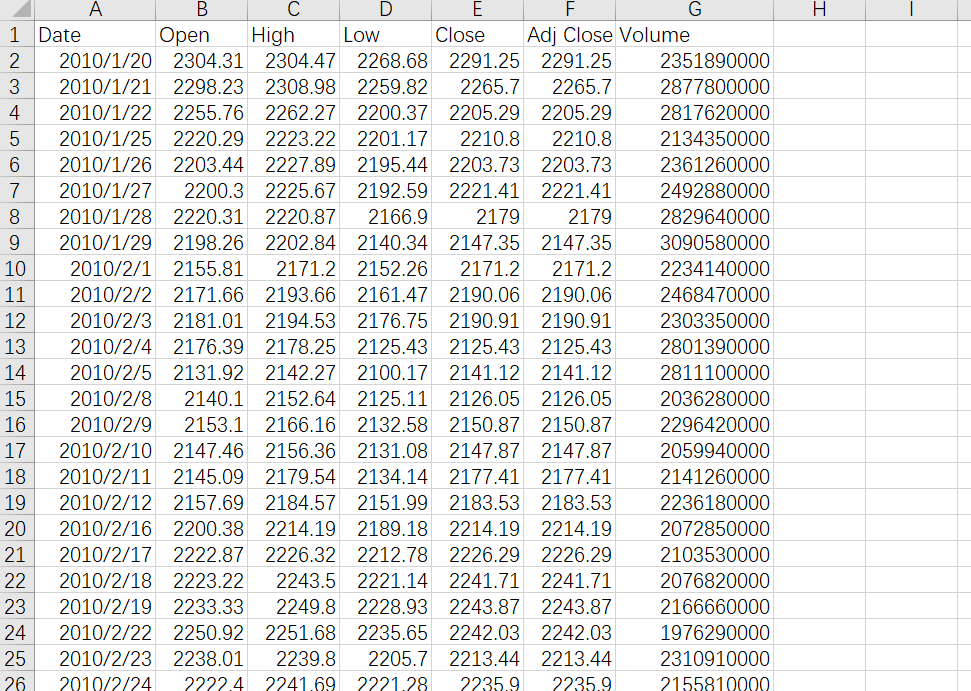The height and width of the screenshot is (691, 971).
Task: Click the Close header cell
Action: pyautogui.click(x=477, y=35)
